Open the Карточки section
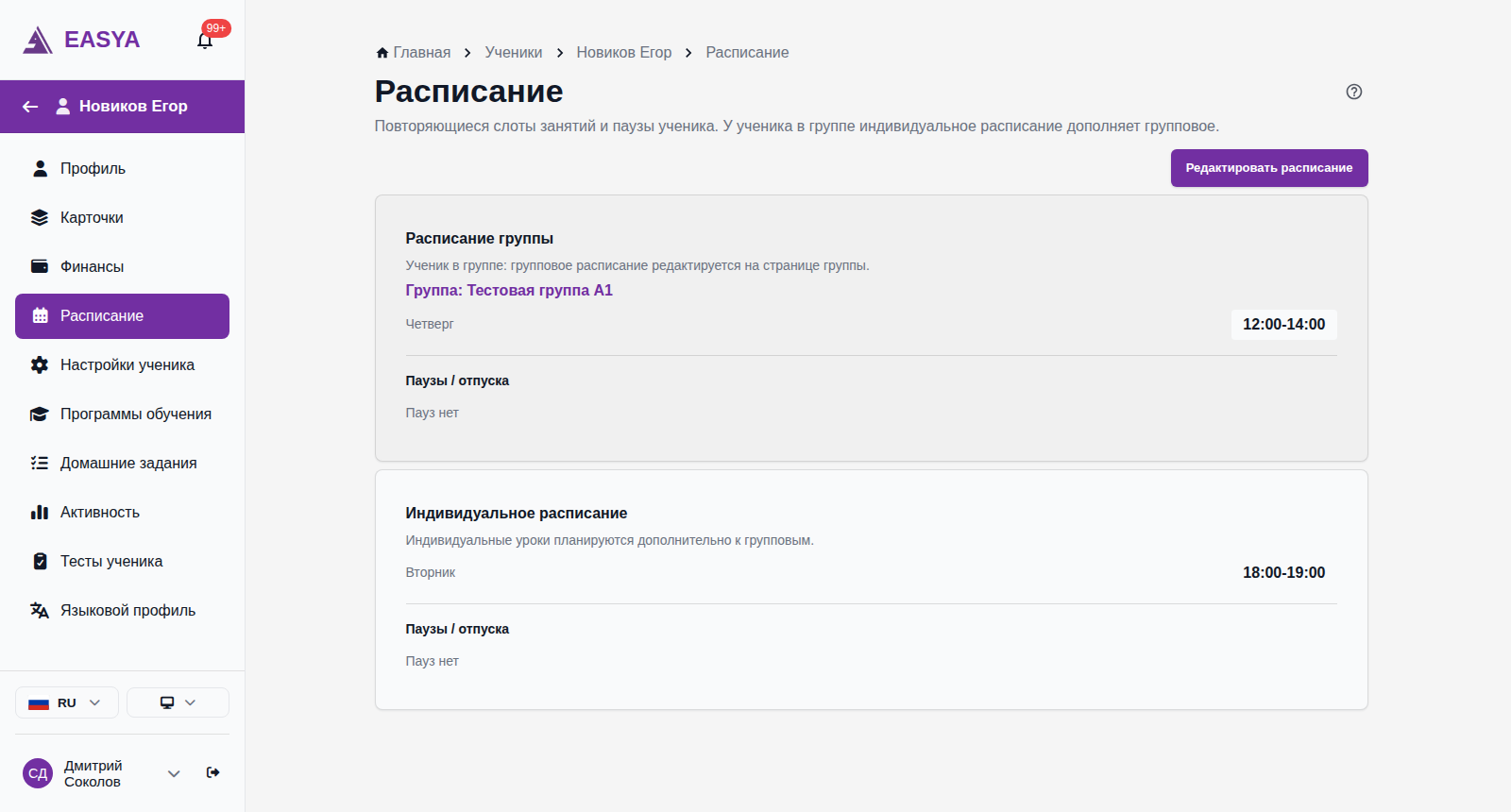 [122, 218]
